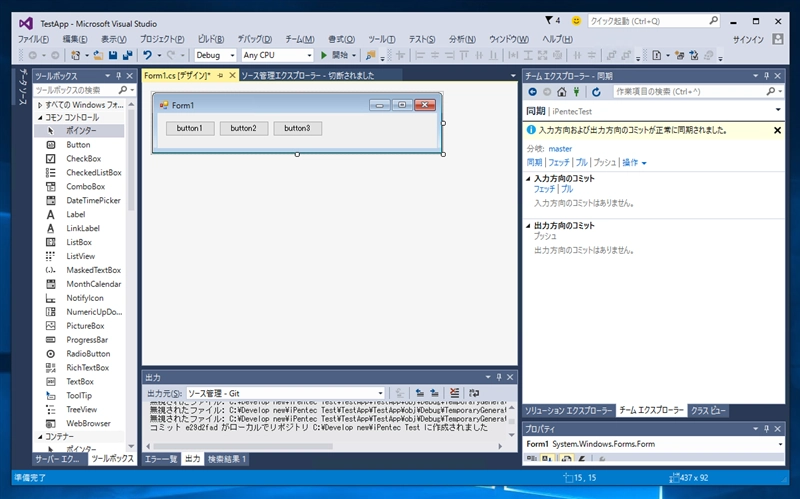Screen dimensions: 800x499
Task: Open the Form1 object dropdown in Properties
Action: [780, 444]
